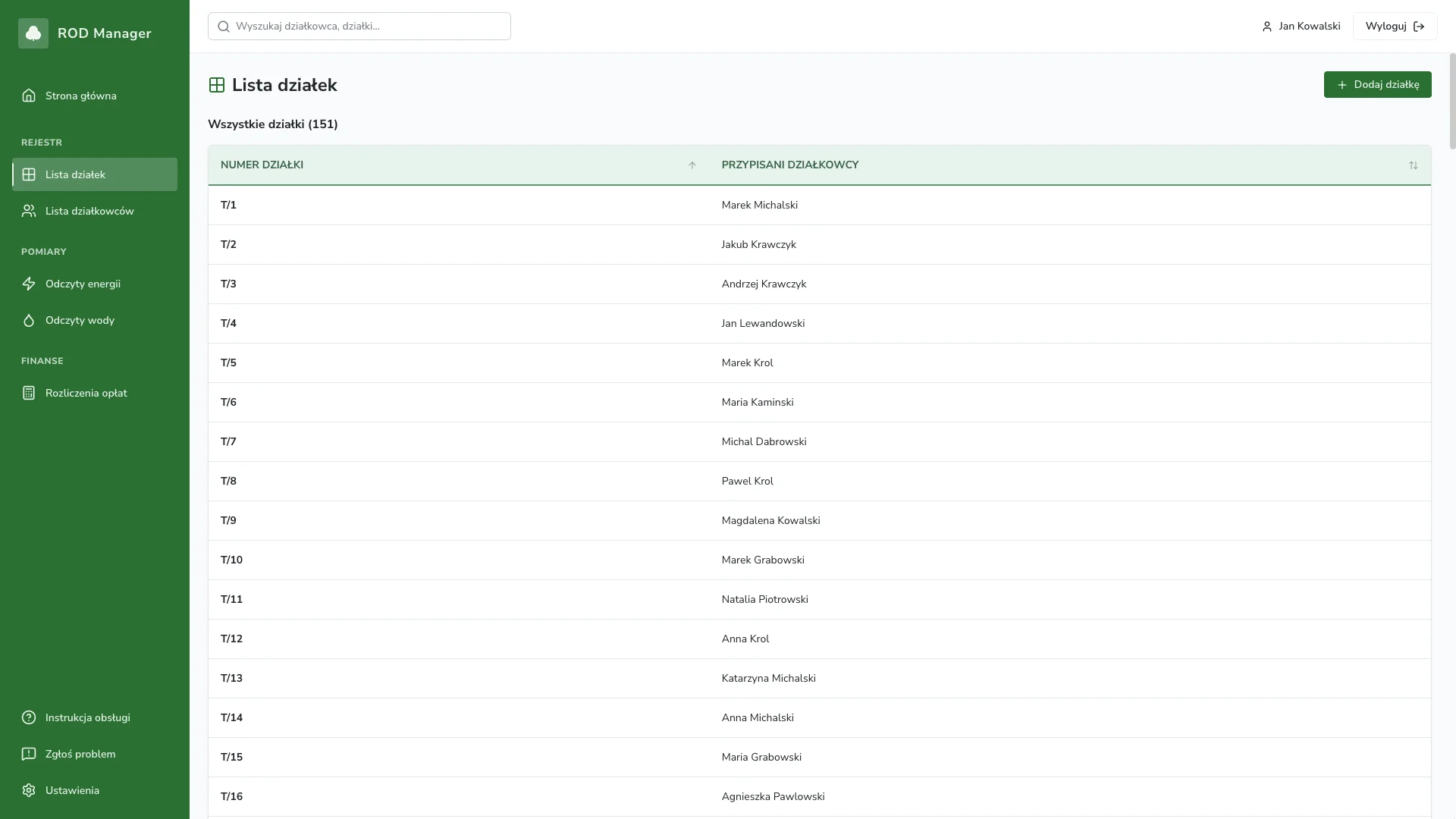The image size is (1456, 819).
Task: Click the question mark icon for Instrukcja obsługi
Action: point(29,717)
